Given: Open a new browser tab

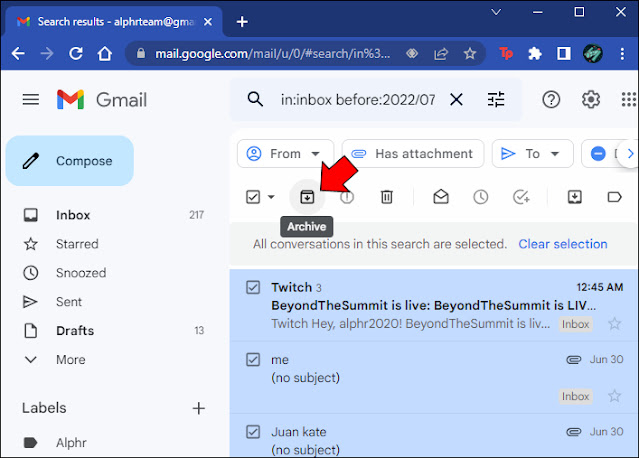Looking at the screenshot, I should click(x=242, y=22).
